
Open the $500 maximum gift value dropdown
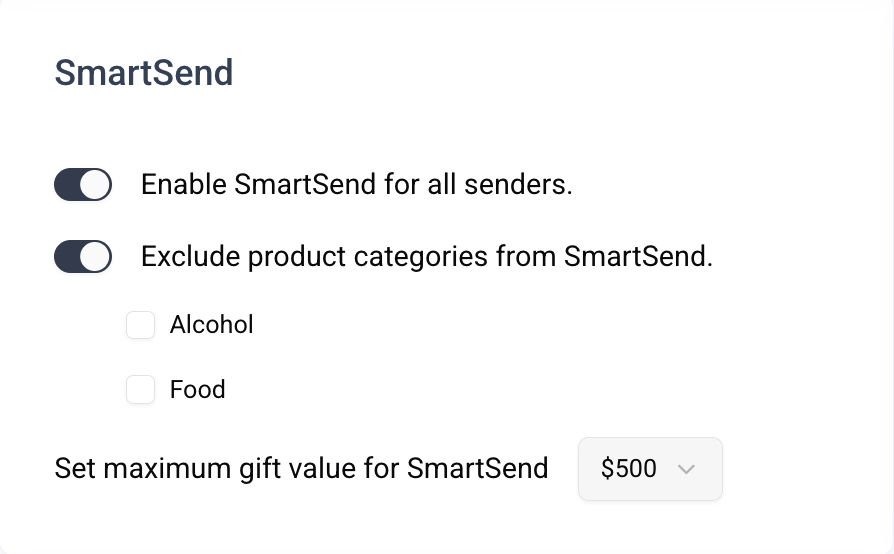click(650, 469)
